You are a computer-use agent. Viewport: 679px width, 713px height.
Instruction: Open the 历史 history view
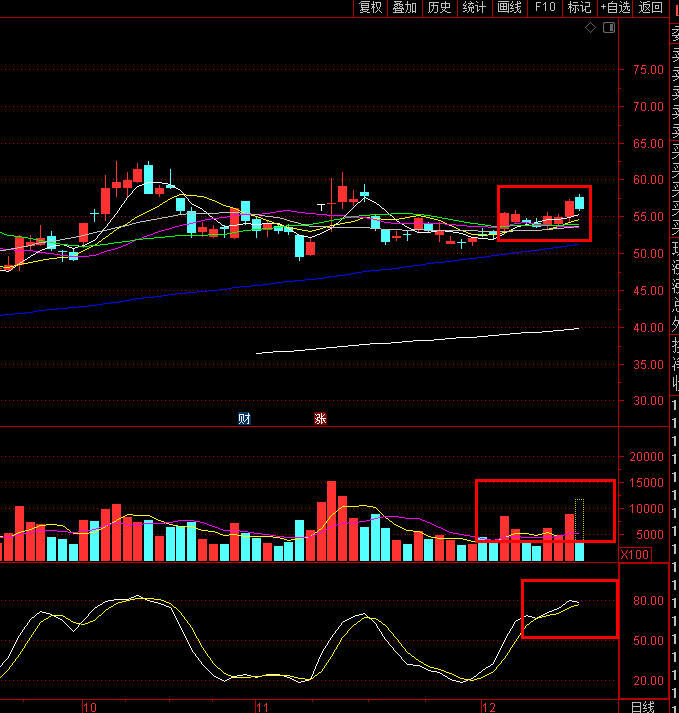(x=440, y=8)
